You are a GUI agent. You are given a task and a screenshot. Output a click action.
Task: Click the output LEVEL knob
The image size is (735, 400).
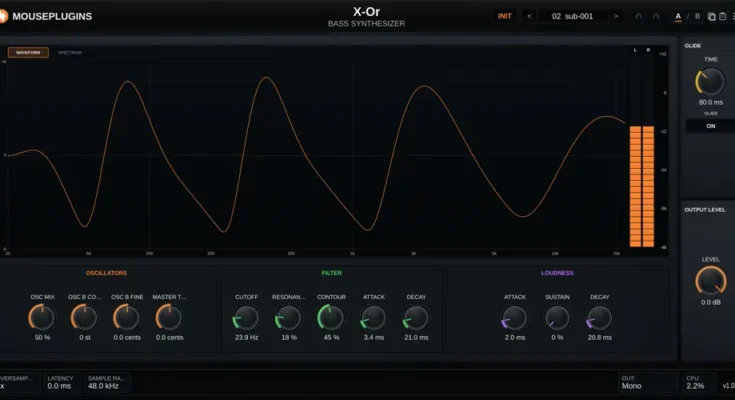click(x=711, y=281)
